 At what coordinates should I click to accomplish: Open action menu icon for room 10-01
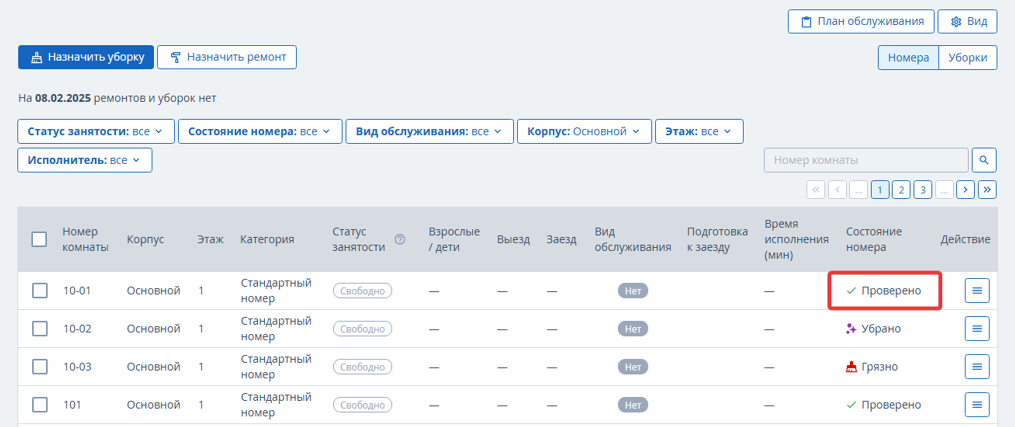(977, 290)
